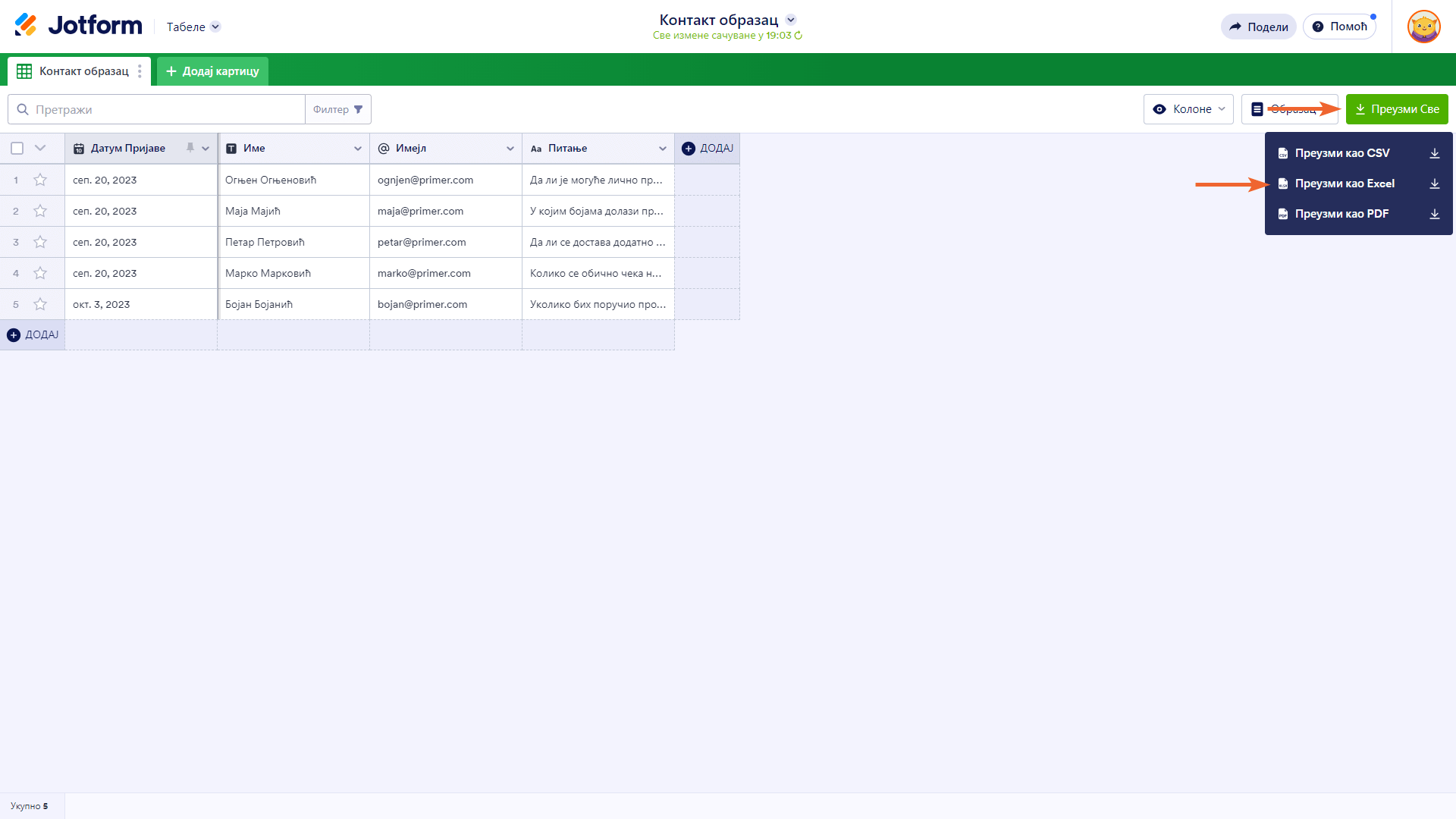Star the Маја Мајић row

[x=40, y=211]
